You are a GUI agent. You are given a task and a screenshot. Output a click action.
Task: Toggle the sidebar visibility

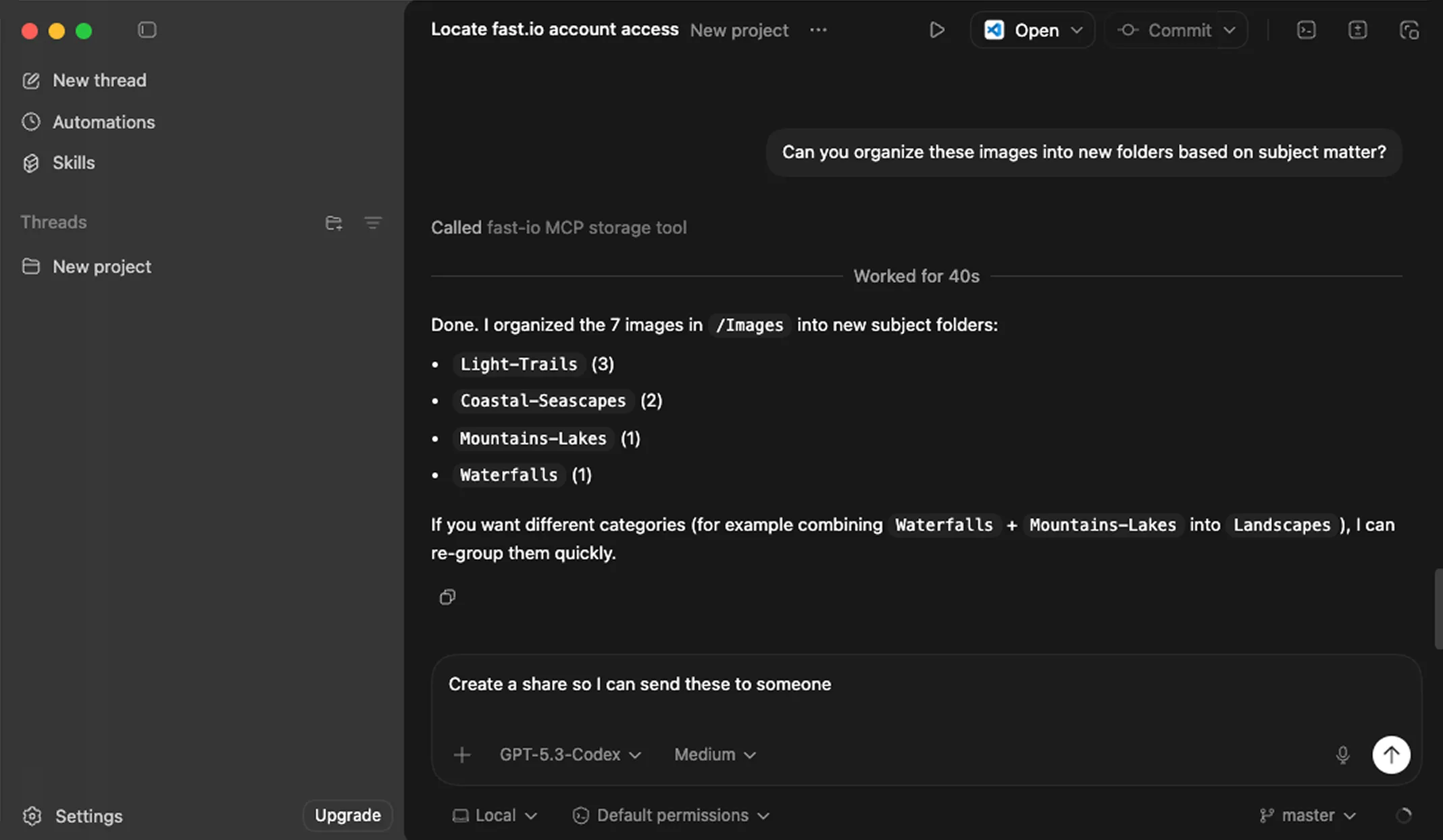(147, 30)
